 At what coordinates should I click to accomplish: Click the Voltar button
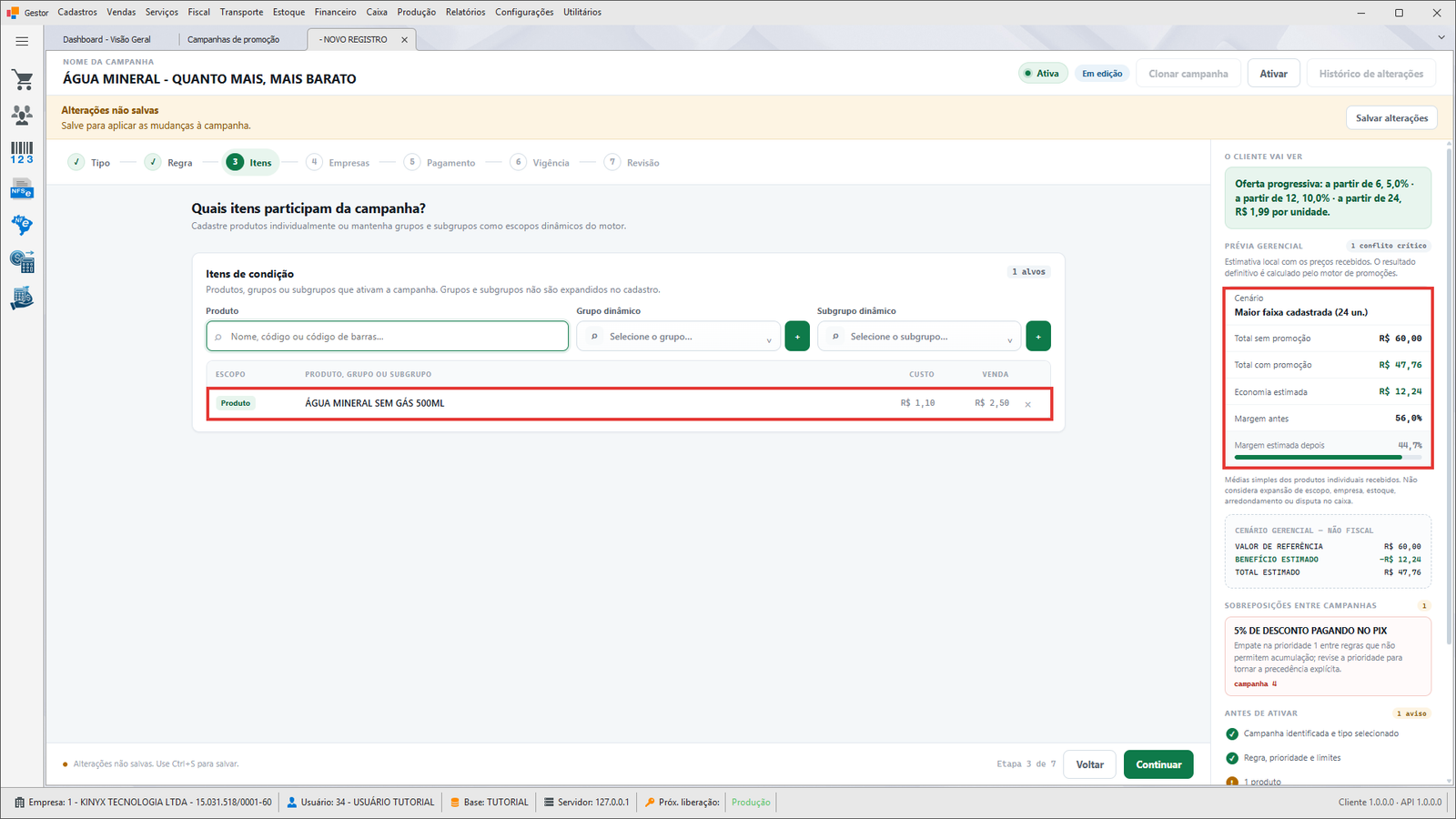coord(1090,764)
